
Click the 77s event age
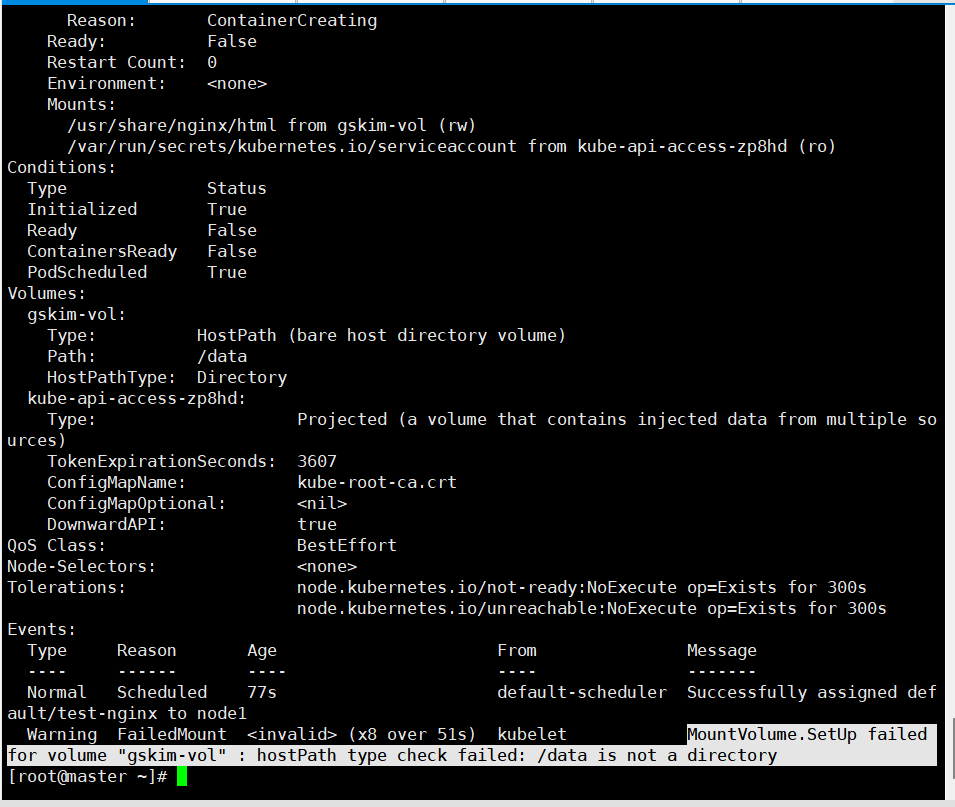click(262, 693)
